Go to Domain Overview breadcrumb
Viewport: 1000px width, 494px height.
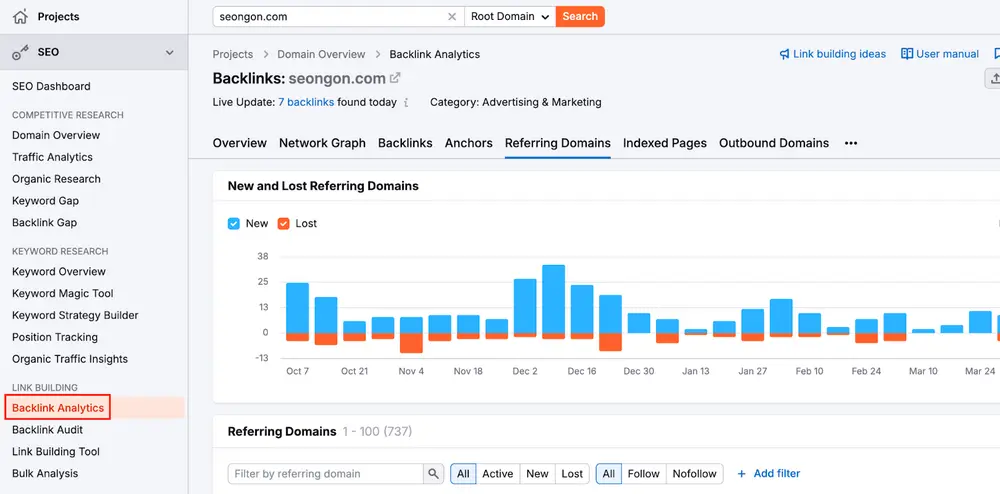coord(321,54)
